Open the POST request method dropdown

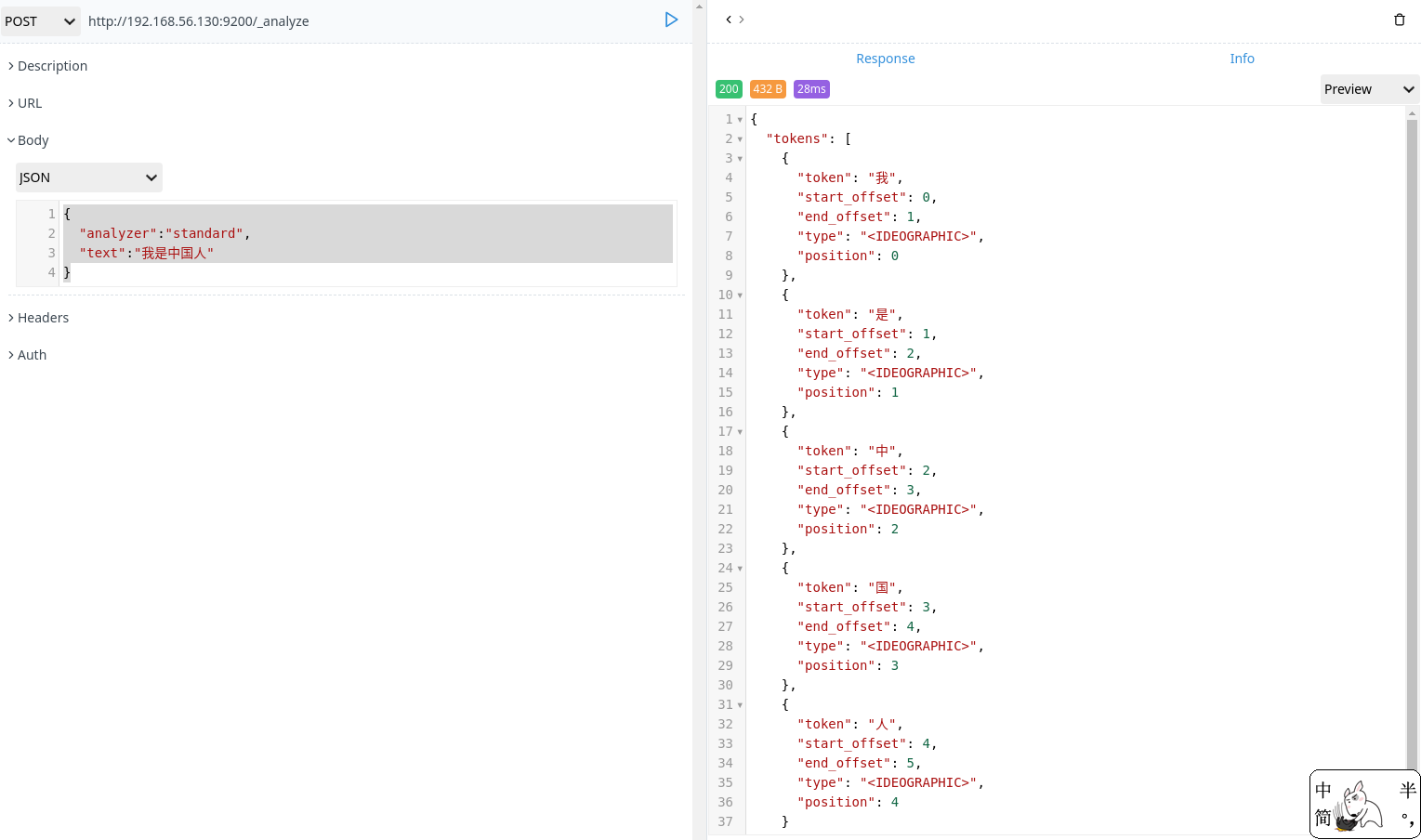click(x=40, y=20)
